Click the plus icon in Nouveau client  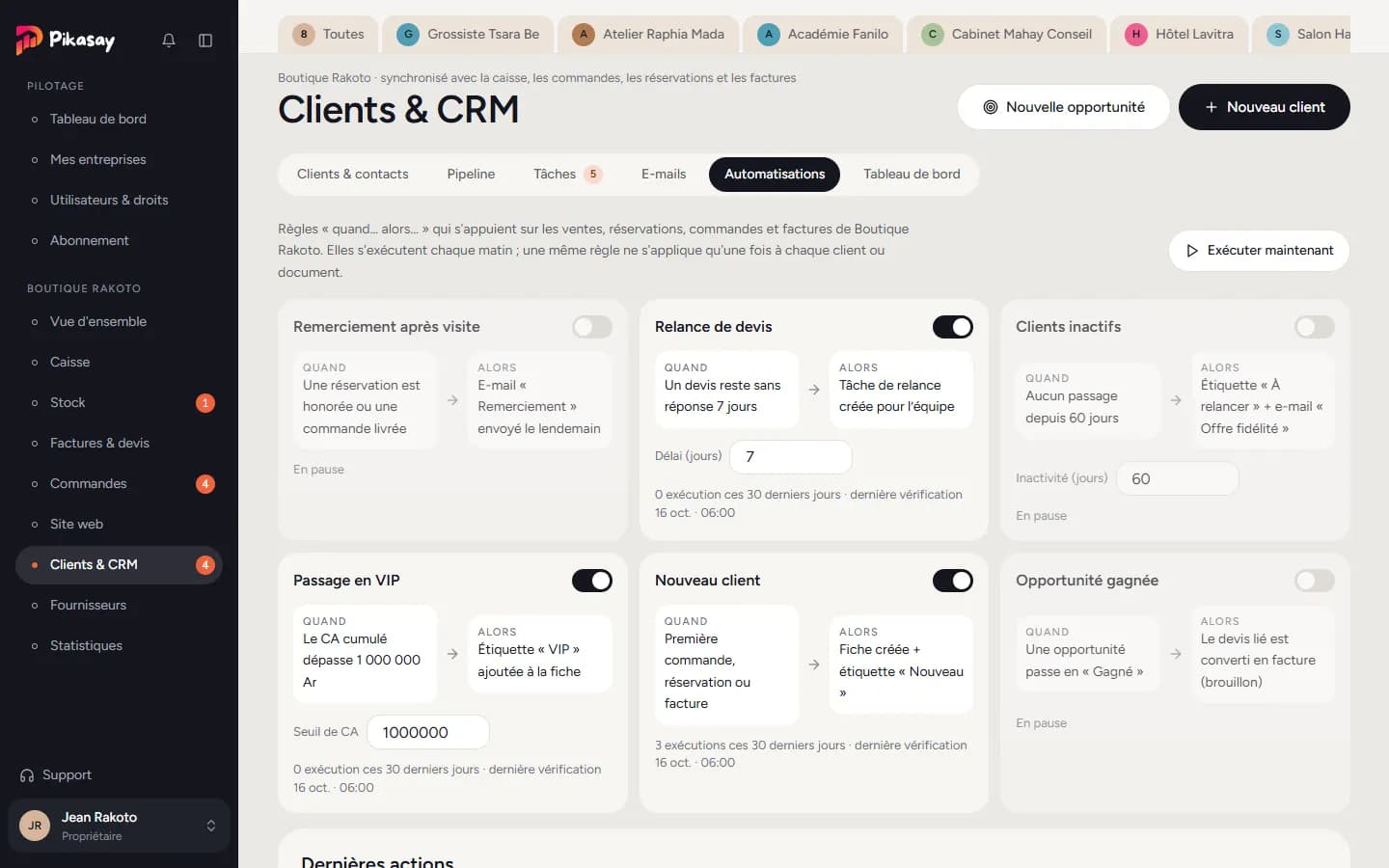[x=1212, y=107]
